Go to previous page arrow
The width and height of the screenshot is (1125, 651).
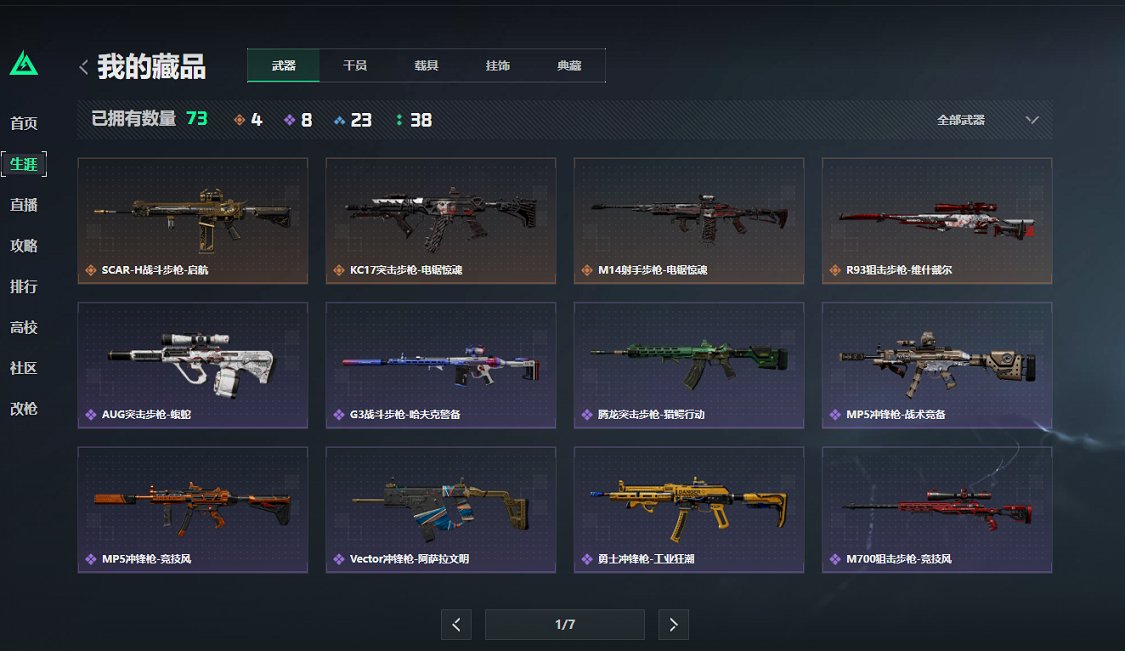click(x=456, y=624)
